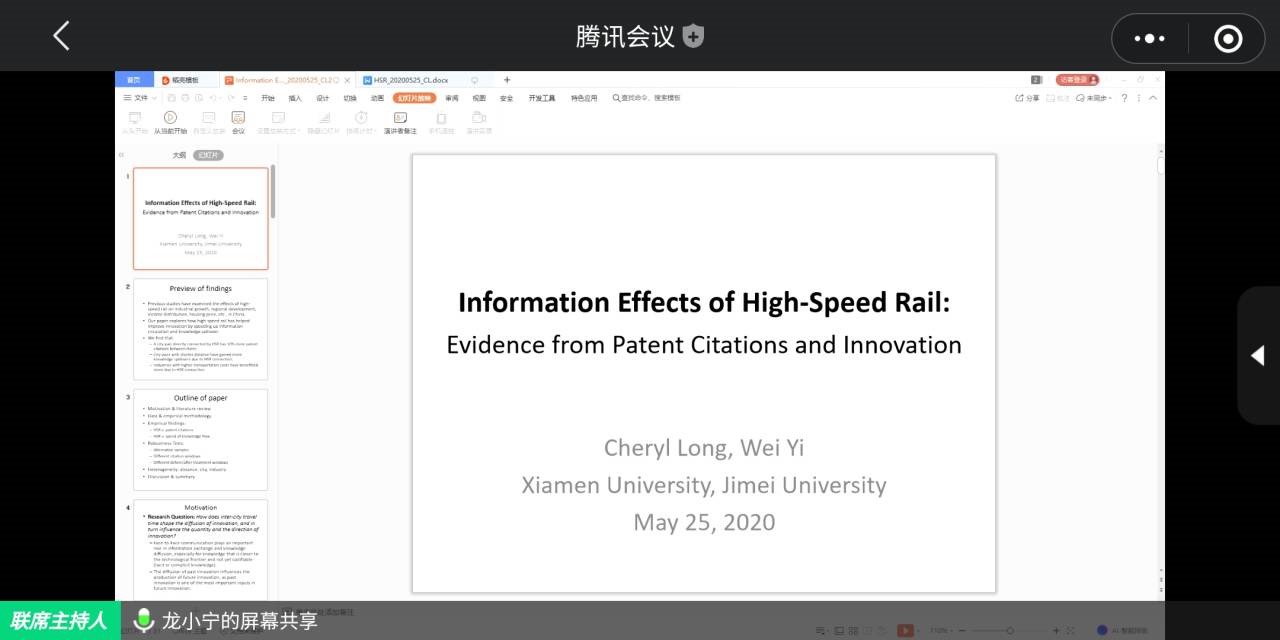Expand the side panel arrow on right edge
Screen dimensions: 1280x640
pyautogui.click(x=1257, y=355)
